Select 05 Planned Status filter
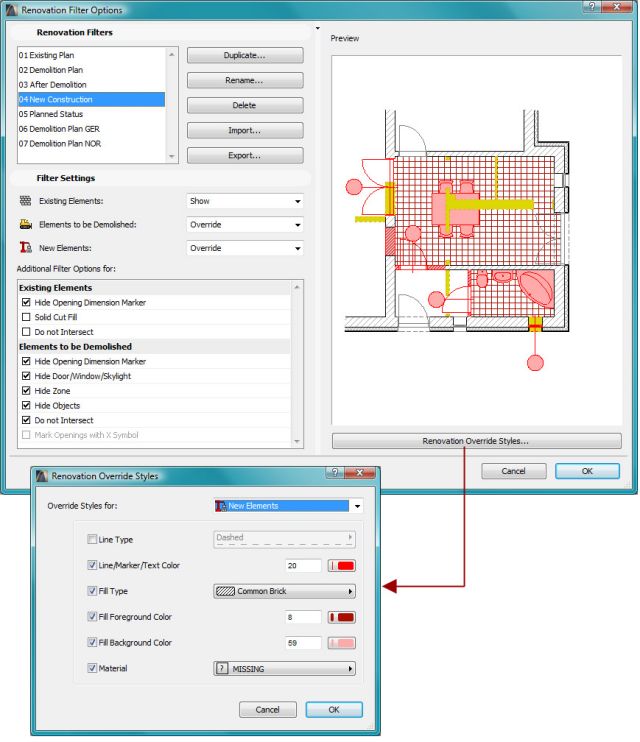 pos(91,114)
